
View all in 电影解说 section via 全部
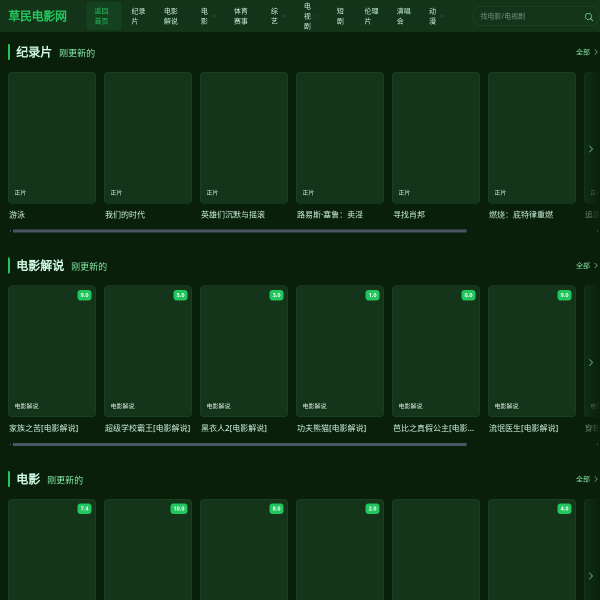pos(587,266)
